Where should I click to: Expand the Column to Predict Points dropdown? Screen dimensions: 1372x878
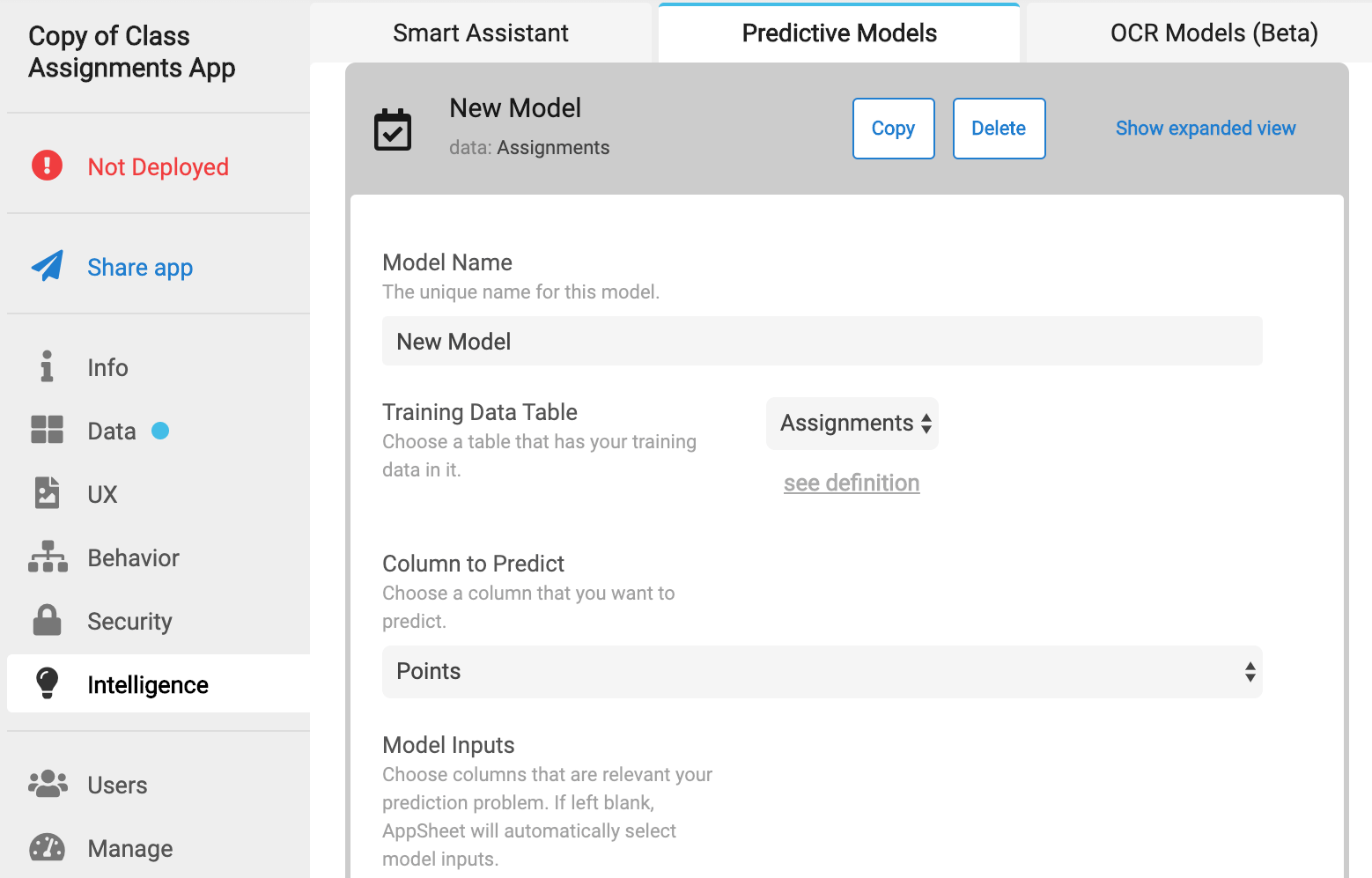click(822, 672)
